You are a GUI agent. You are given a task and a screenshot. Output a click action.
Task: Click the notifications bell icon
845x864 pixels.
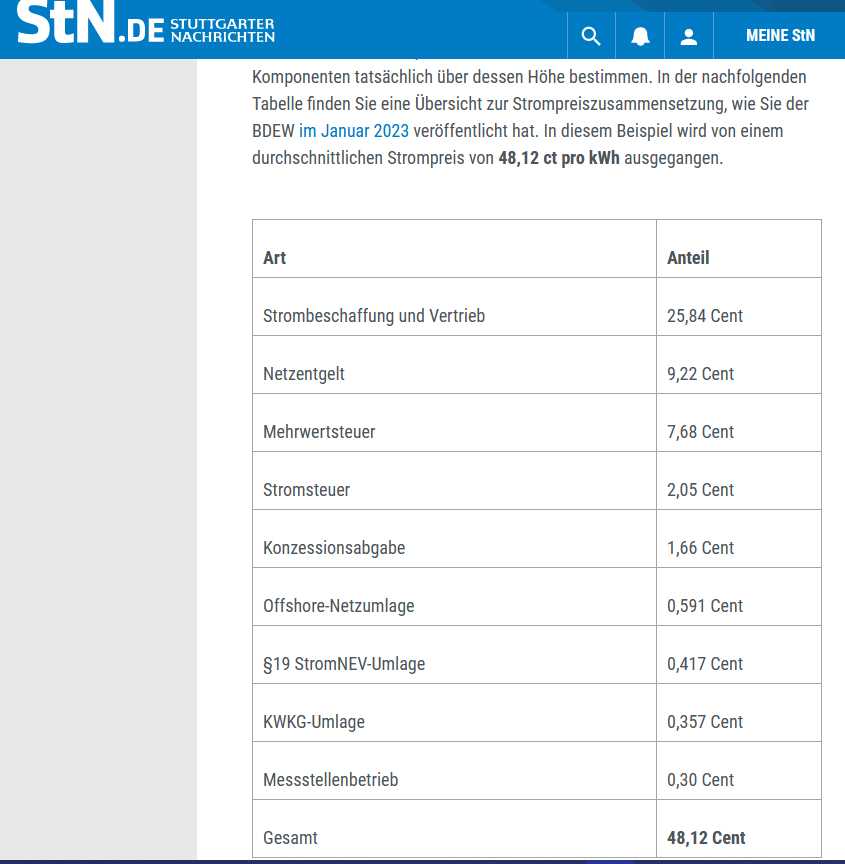(x=640, y=36)
